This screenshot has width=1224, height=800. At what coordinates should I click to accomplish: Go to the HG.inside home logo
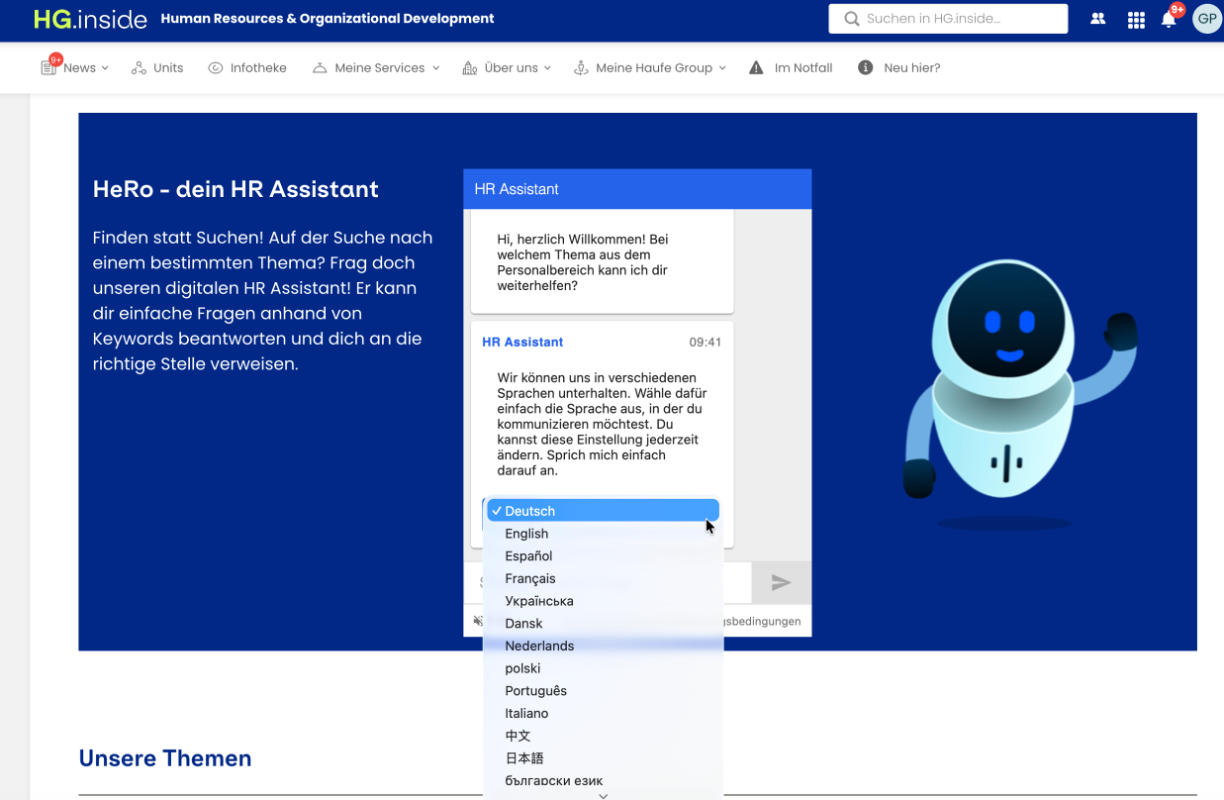pos(90,19)
